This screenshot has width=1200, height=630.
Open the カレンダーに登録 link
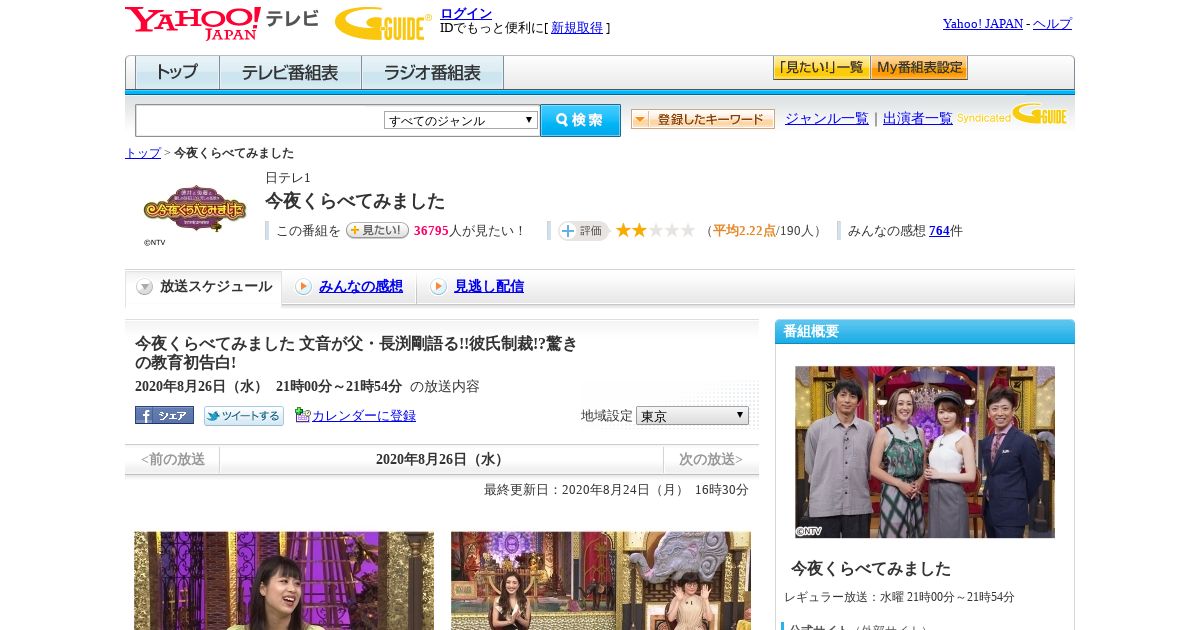(x=364, y=416)
